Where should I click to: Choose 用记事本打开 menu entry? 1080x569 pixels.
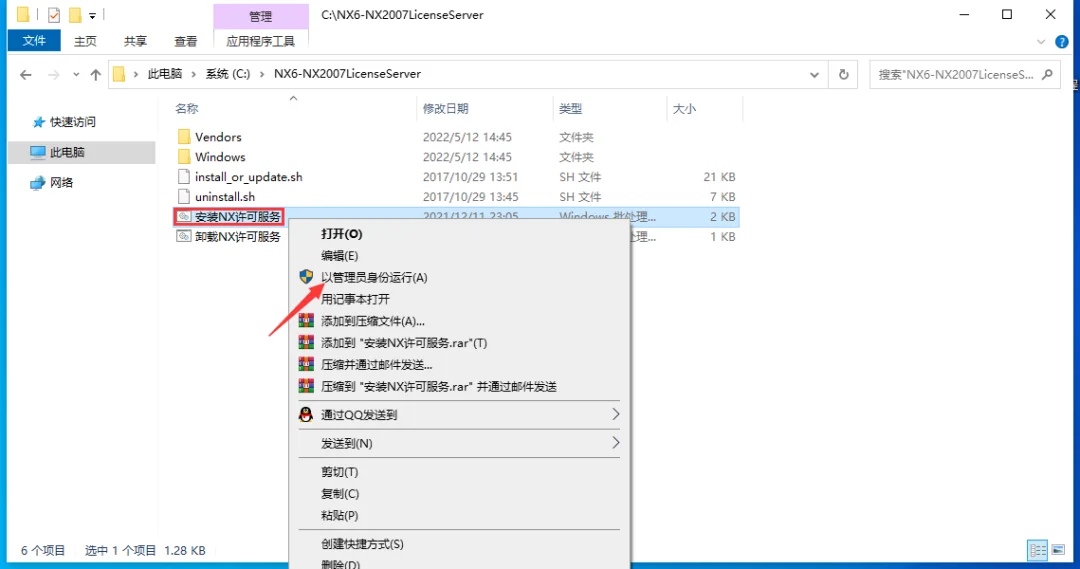[355, 299]
